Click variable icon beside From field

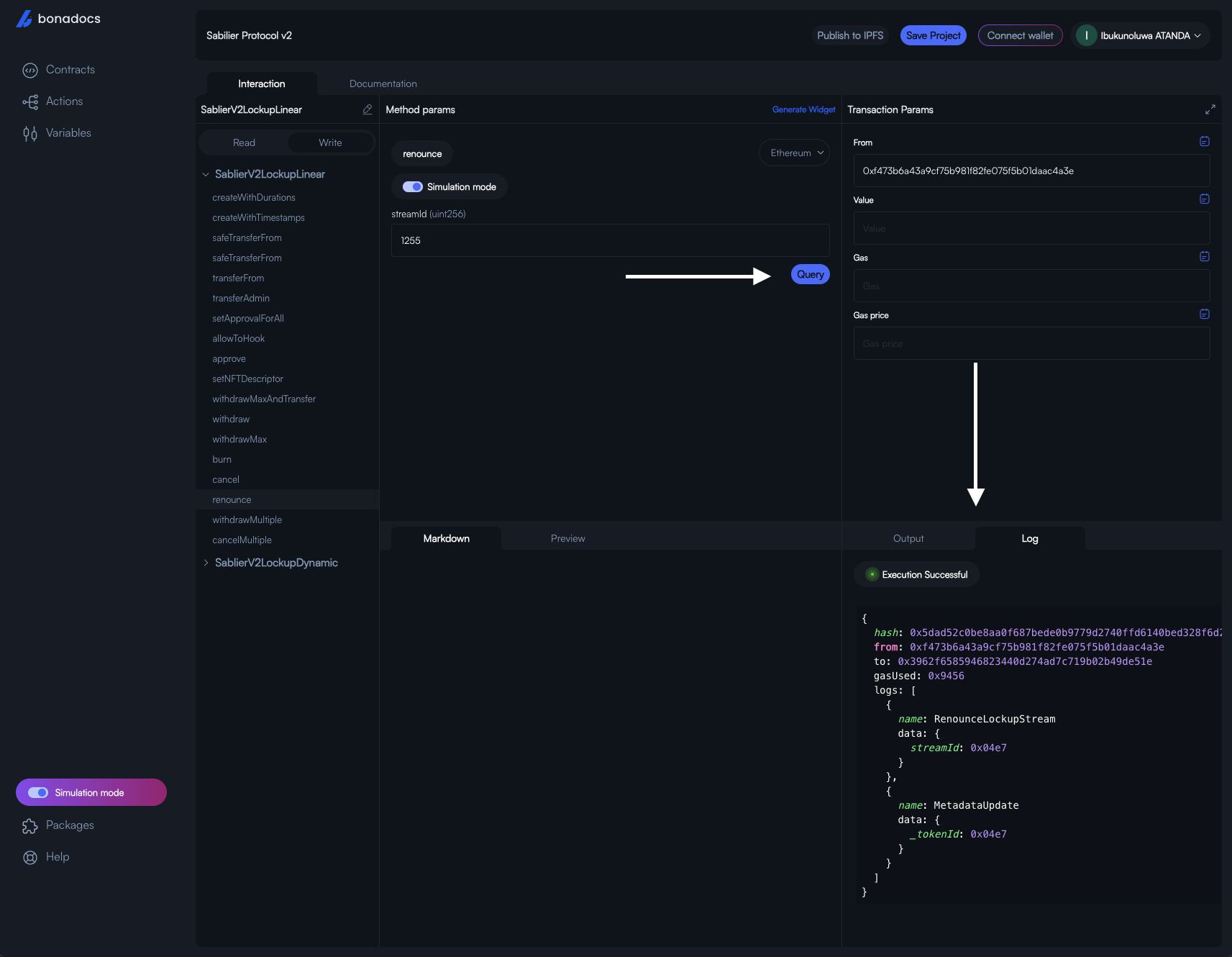coord(1205,141)
